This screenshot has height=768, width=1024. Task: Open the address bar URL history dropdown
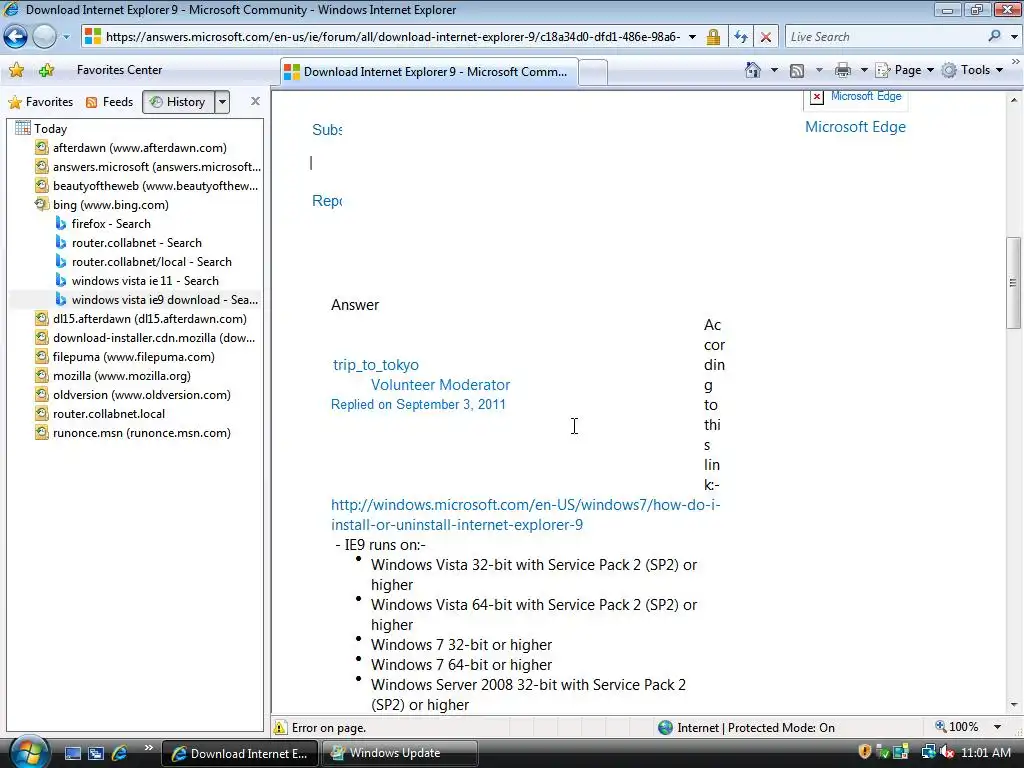pyautogui.click(x=692, y=37)
